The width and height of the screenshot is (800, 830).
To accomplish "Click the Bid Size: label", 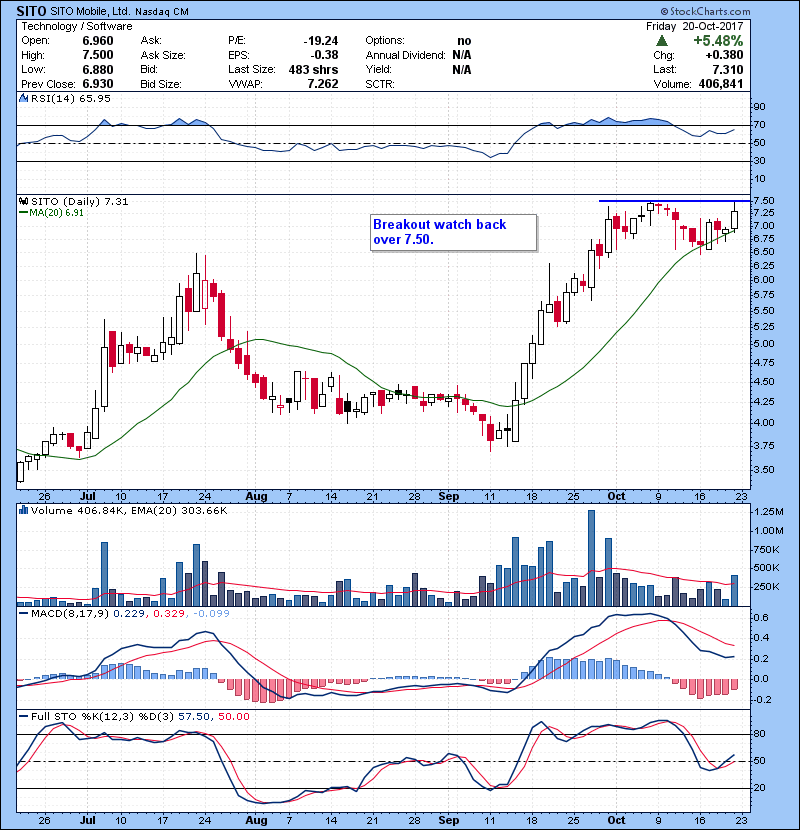I will 161,84.
